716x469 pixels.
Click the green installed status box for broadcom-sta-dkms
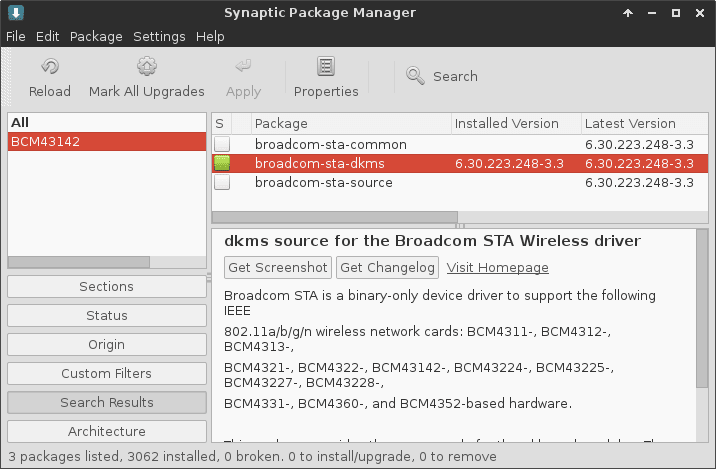pos(222,163)
